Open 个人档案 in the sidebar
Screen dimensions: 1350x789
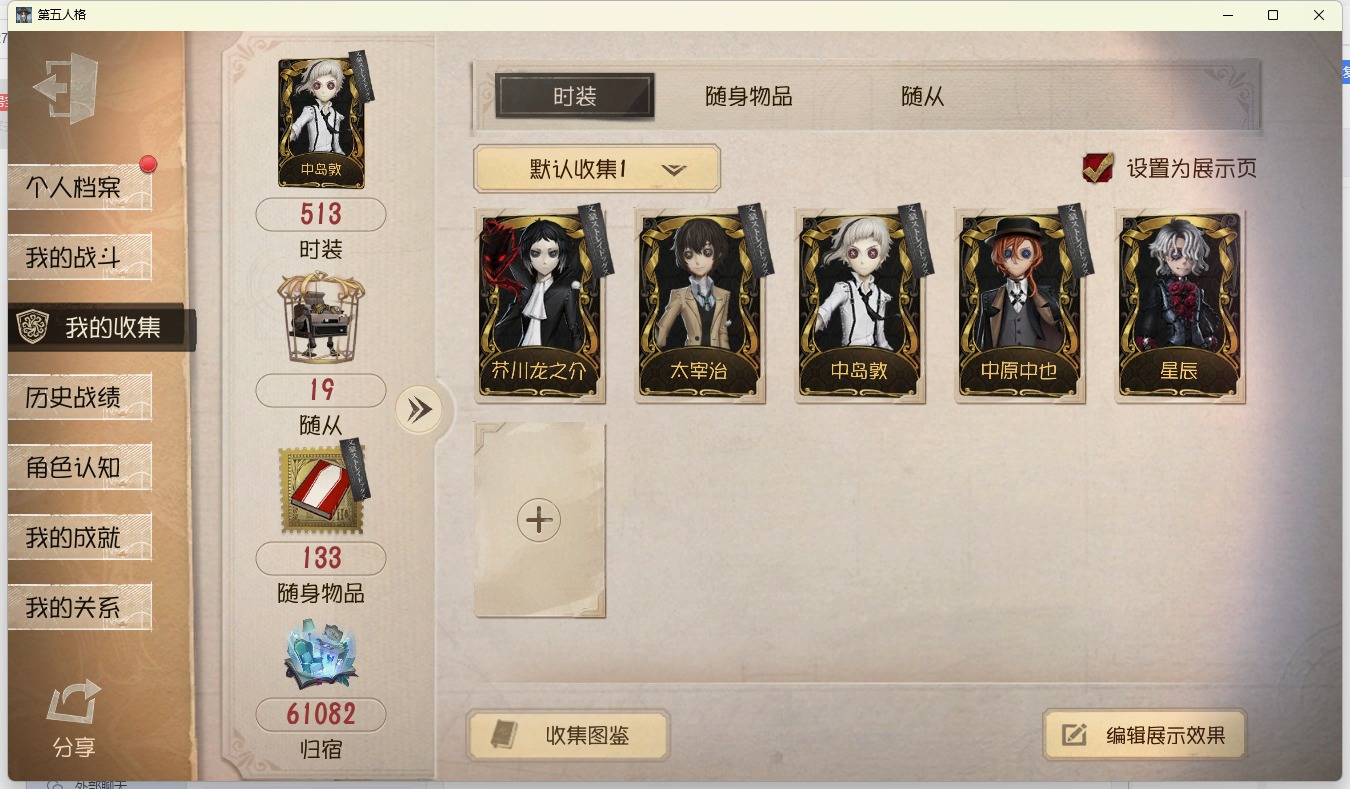[x=80, y=188]
